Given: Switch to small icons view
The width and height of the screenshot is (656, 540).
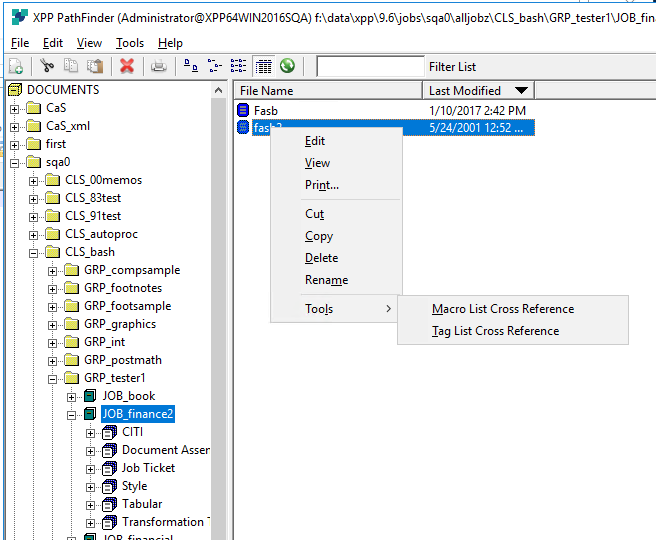Looking at the screenshot, I should [x=215, y=66].
